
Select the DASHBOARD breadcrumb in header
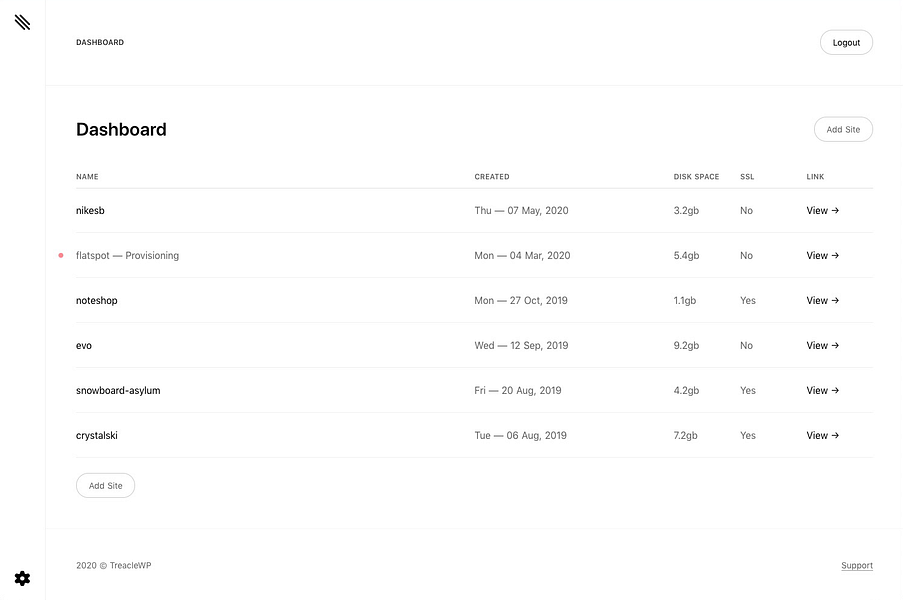coord(100,42)
